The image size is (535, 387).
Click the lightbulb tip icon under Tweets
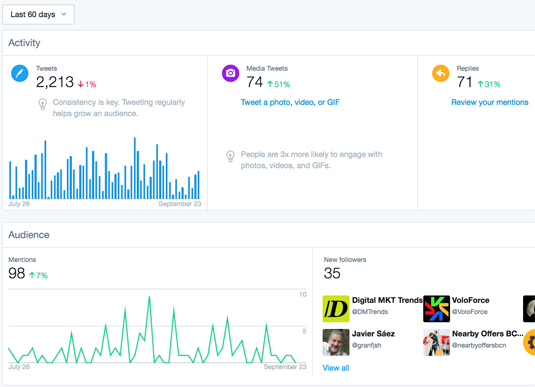43,104
